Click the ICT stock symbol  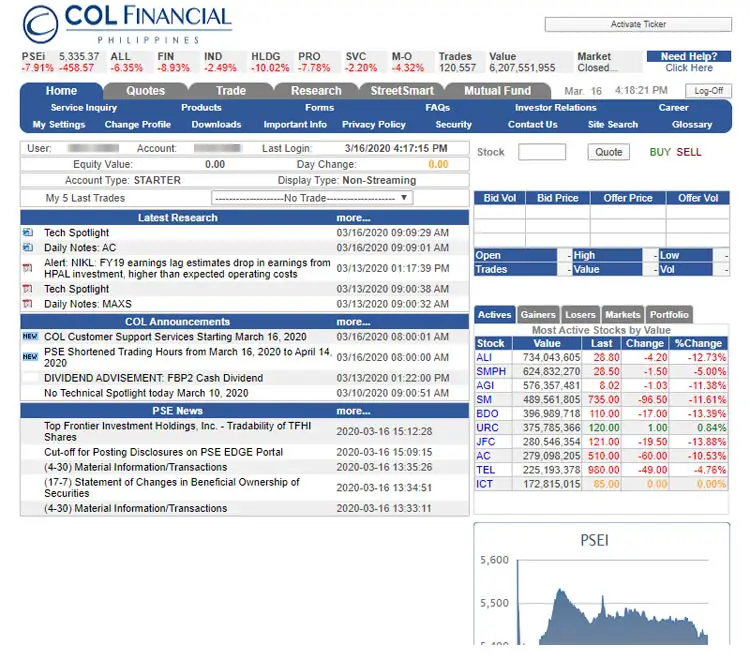coord(484,484)
